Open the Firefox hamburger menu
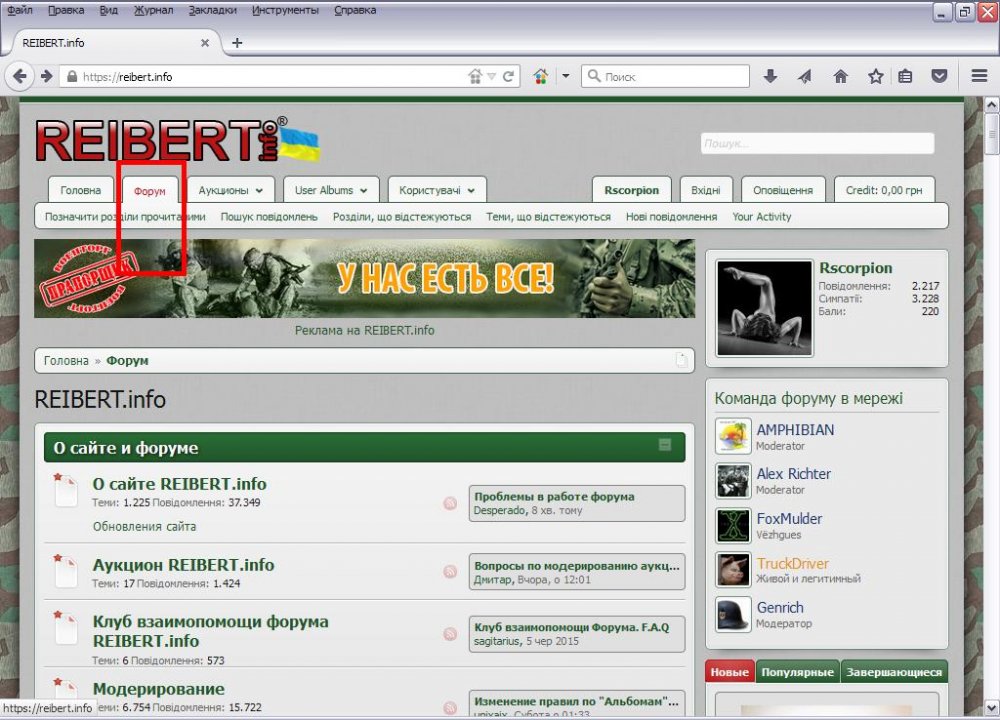Screen dimensions: 1000x720 pyautogui.click(x=979, y=76)
